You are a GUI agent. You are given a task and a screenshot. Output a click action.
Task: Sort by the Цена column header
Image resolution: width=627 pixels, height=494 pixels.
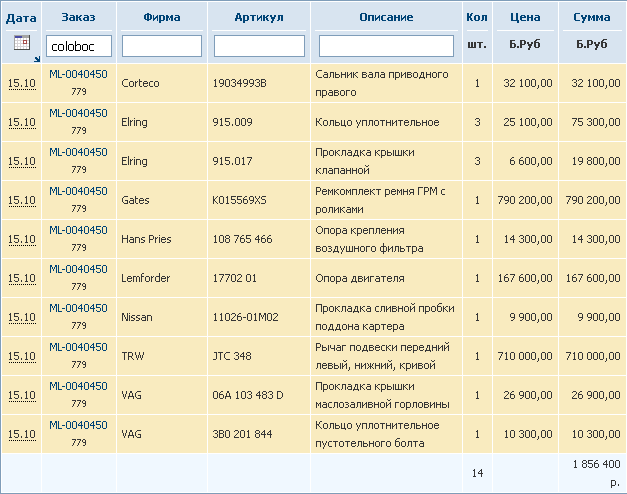[525, 17]
